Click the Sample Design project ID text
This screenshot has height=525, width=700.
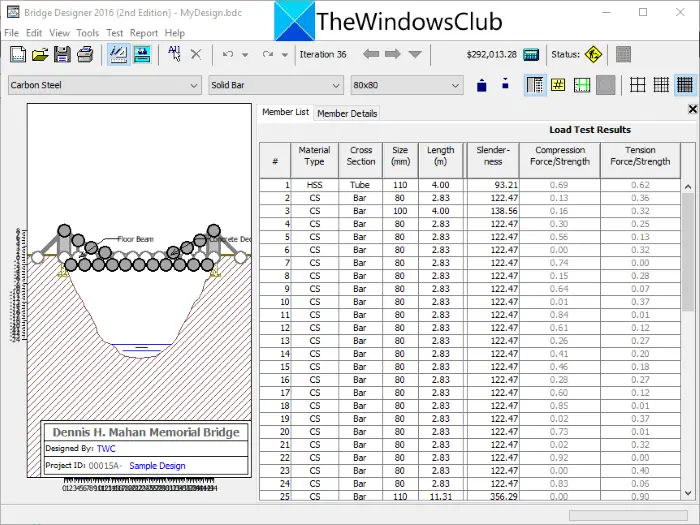pos(157,466)
